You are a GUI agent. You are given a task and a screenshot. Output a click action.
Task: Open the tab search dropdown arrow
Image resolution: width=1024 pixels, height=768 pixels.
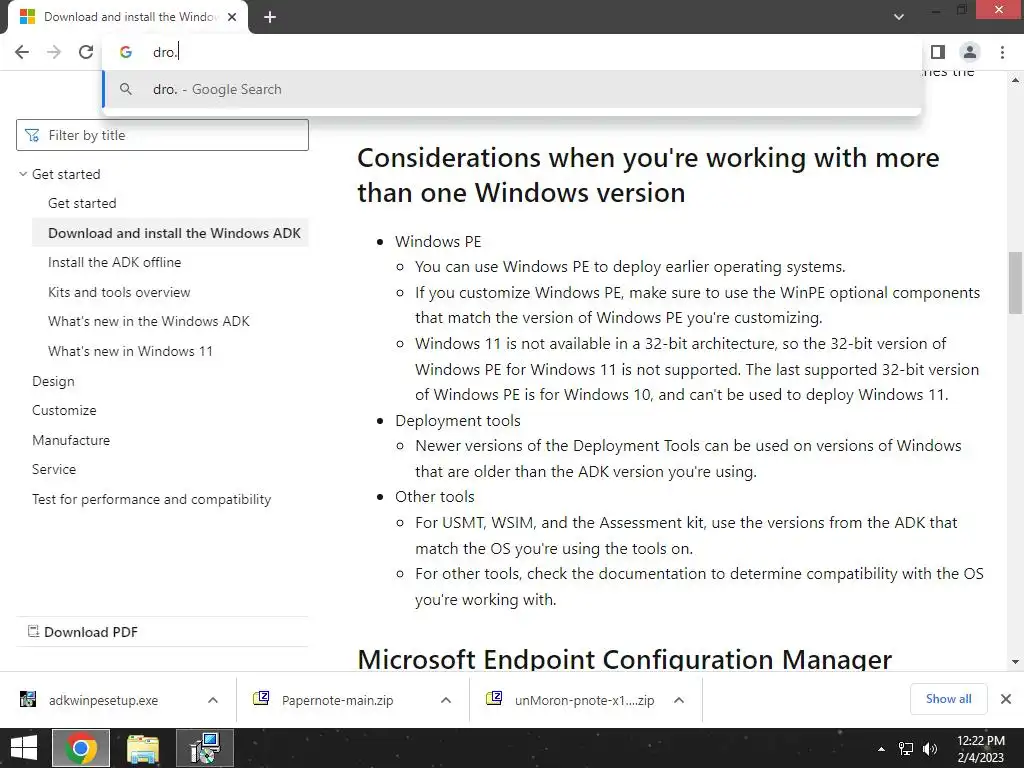click(x=899, y=17)
